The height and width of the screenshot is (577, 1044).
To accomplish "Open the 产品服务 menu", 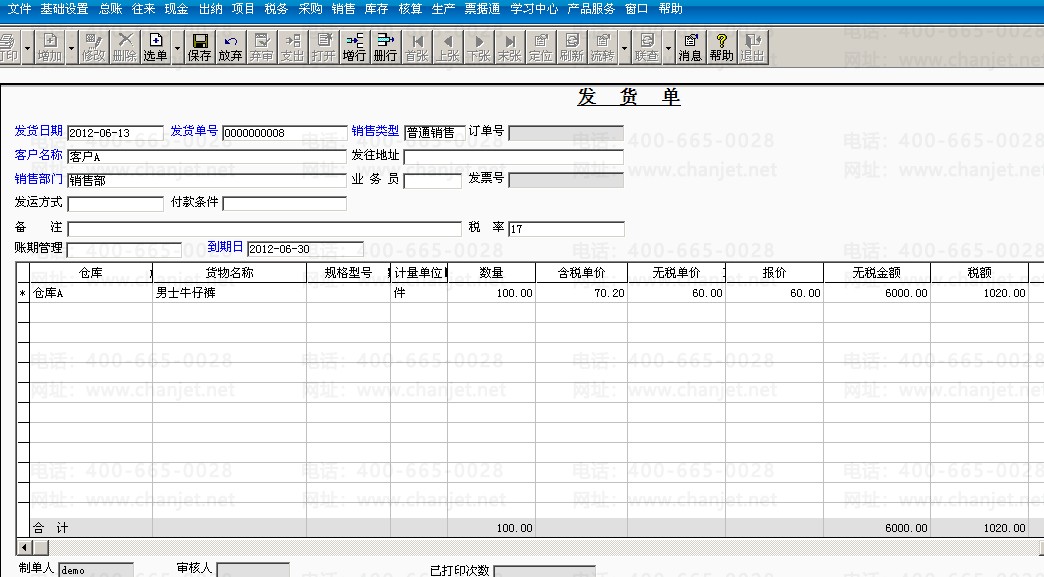I will [x=591, y=9].
